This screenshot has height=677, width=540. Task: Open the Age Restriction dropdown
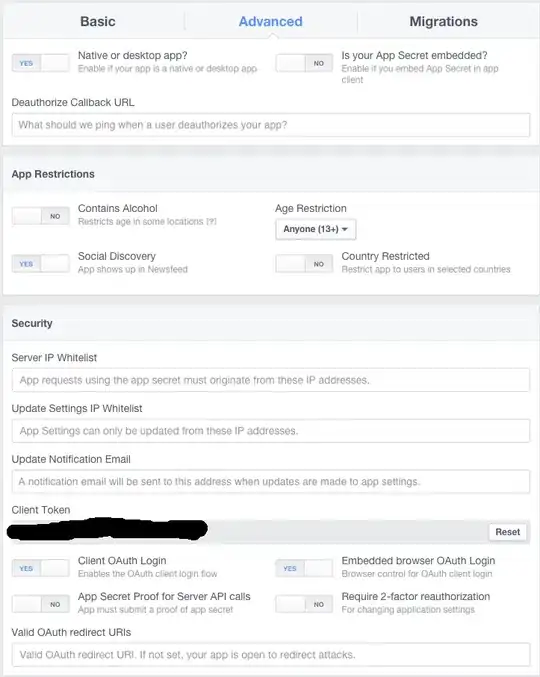click(316, 229)
